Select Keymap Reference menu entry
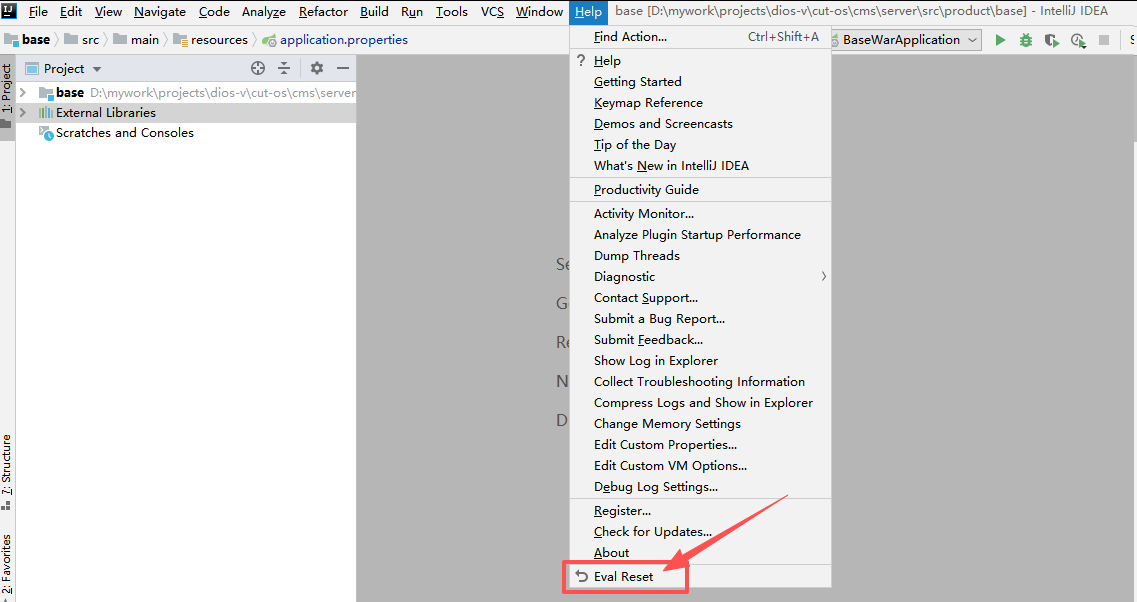Image resolution: width=1137 pixels, height=602 pixels. point(700,103)
